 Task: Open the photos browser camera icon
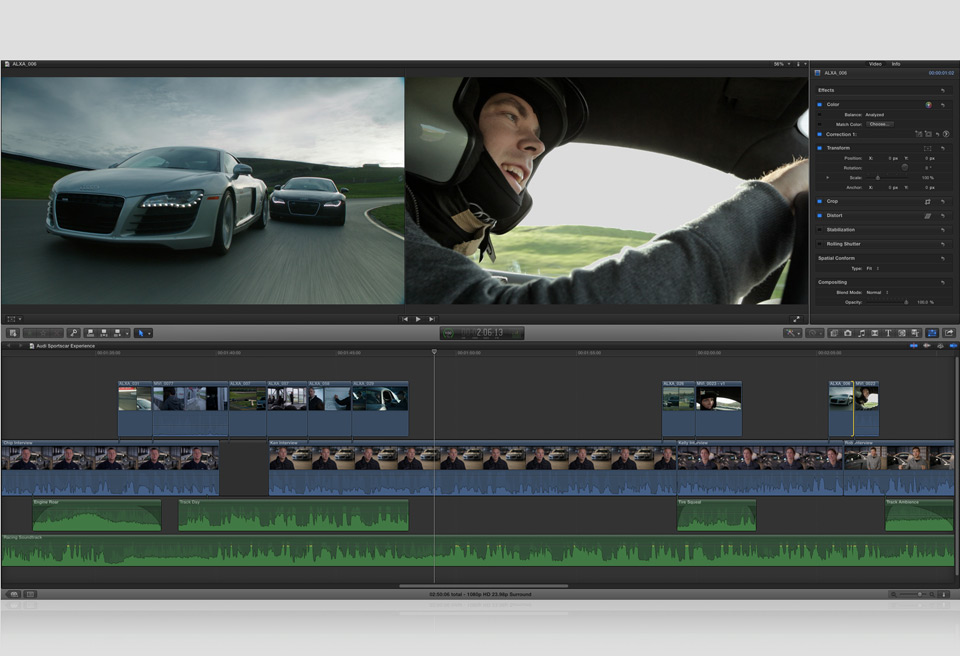click(x=847, y=333)
